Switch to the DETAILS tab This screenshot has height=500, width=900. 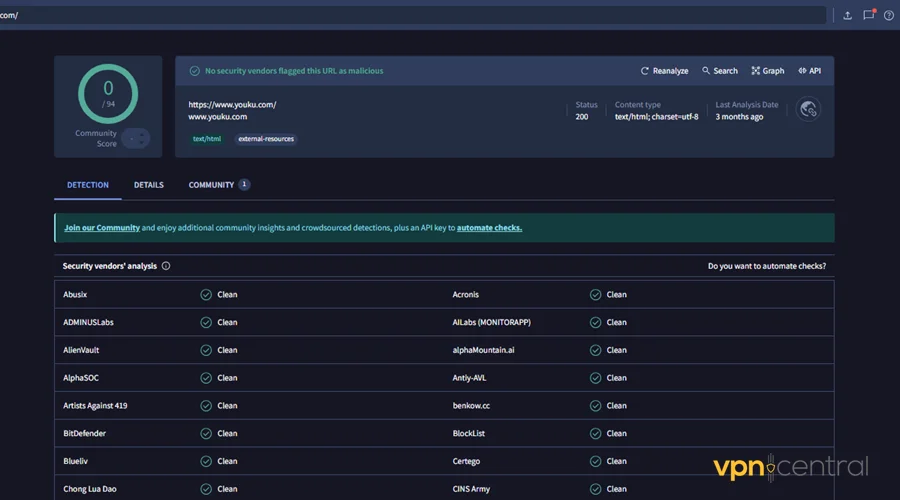149,185
